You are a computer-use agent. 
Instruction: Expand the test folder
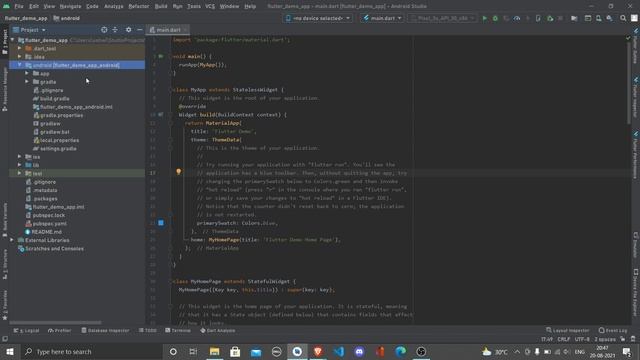tap(19, 173)
